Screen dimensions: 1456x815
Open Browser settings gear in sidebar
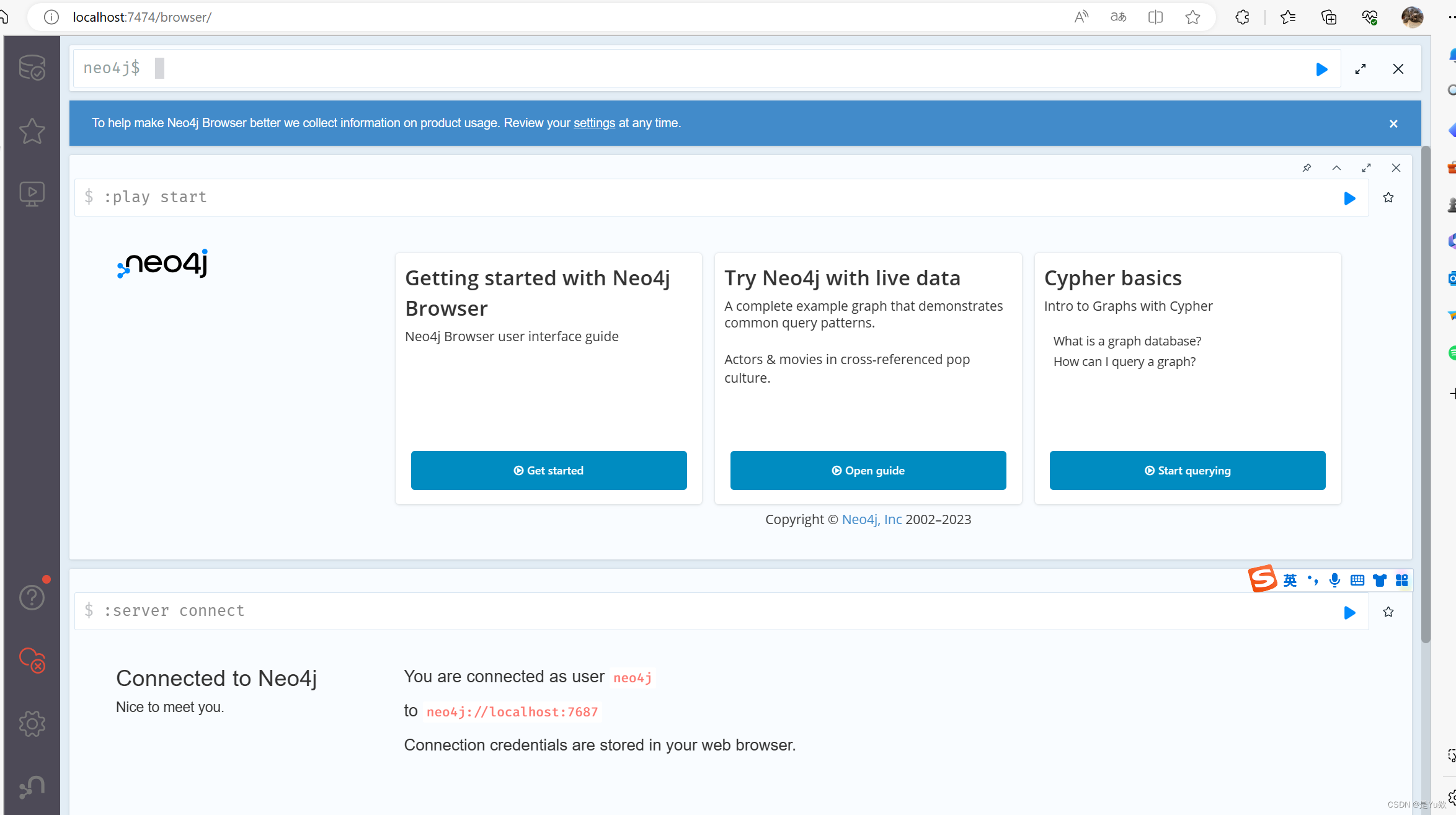[x=32, y=724]
